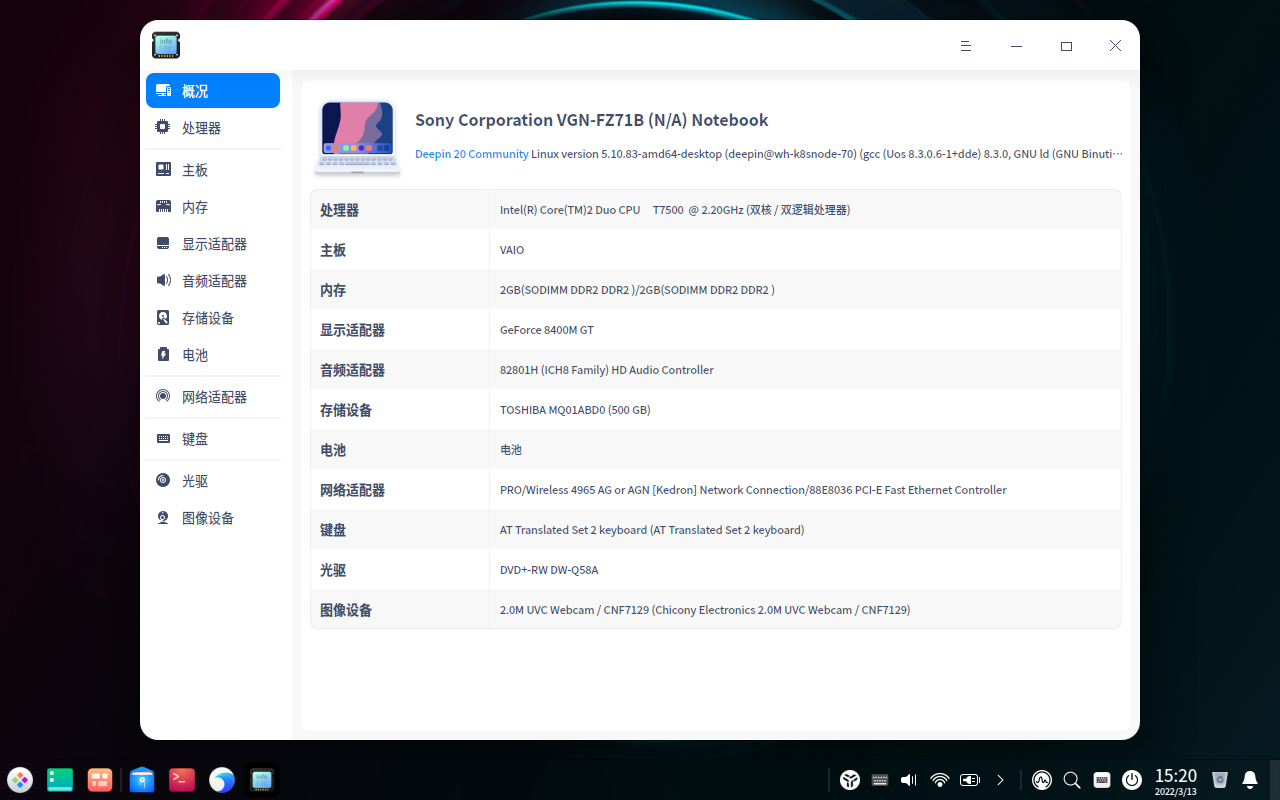Open the 光驱 optical drive page

194,480
